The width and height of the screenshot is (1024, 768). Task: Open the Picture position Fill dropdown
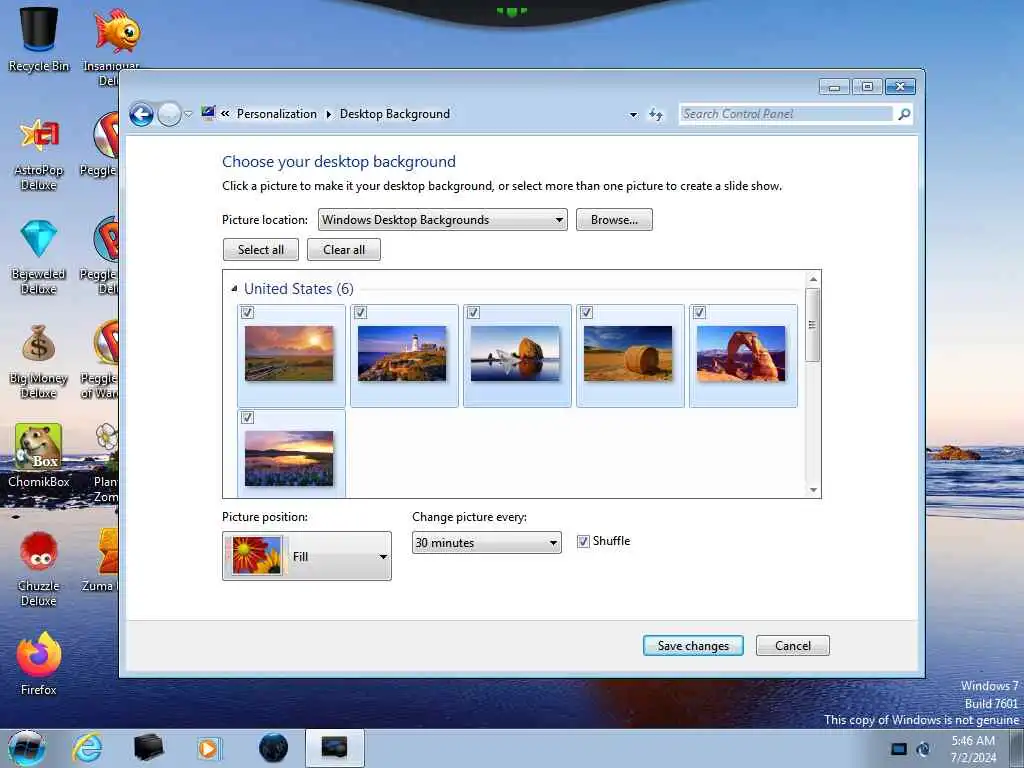307,556
